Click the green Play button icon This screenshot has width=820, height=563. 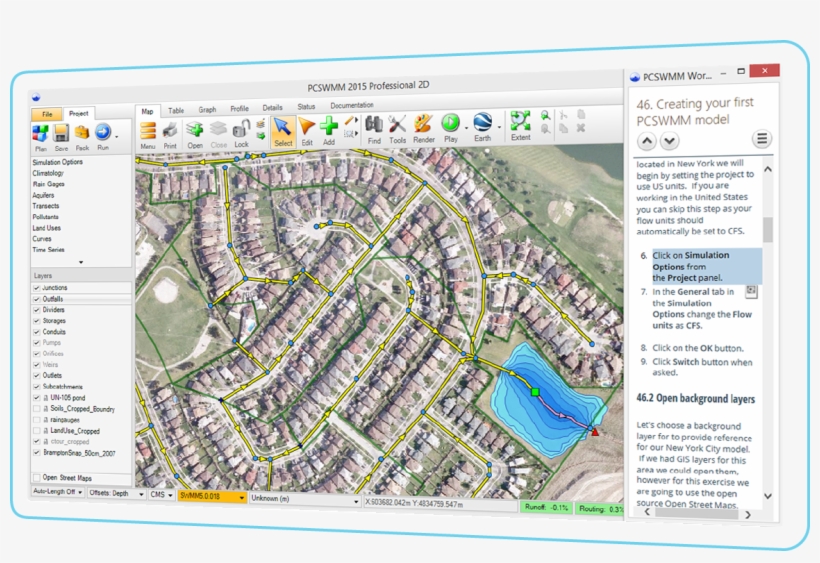tap(450, 123)
